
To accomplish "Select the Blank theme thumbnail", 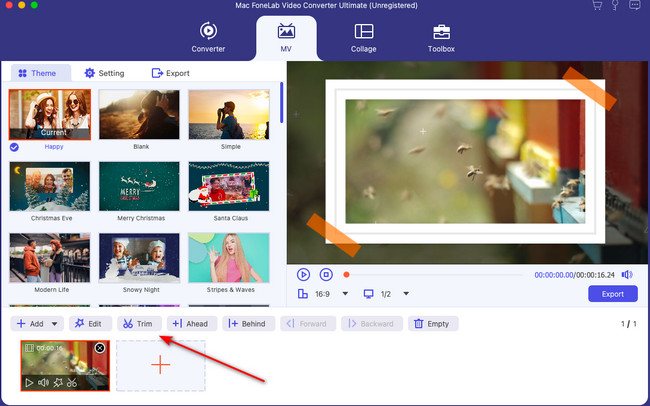I will pos(139,114).
